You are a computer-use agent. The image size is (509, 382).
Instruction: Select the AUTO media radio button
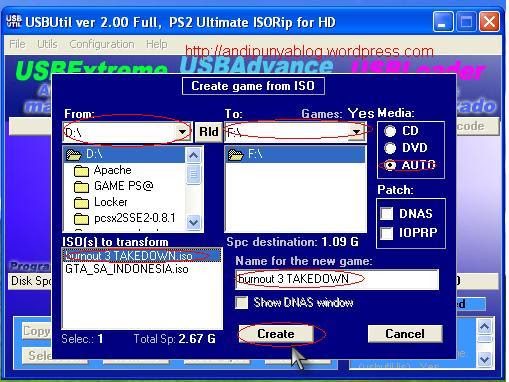[390, 165]
